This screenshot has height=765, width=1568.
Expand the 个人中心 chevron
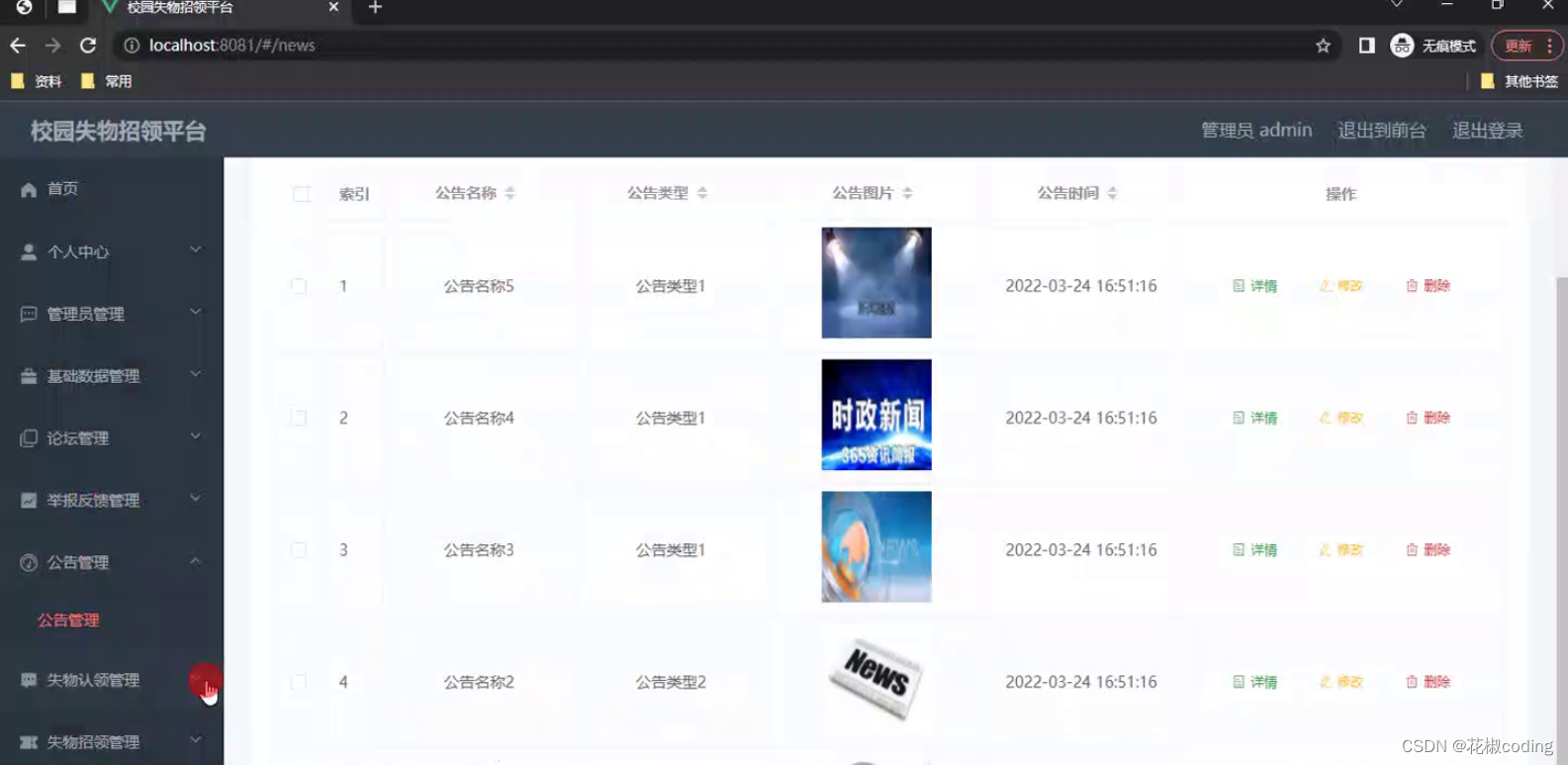(196, 249)
